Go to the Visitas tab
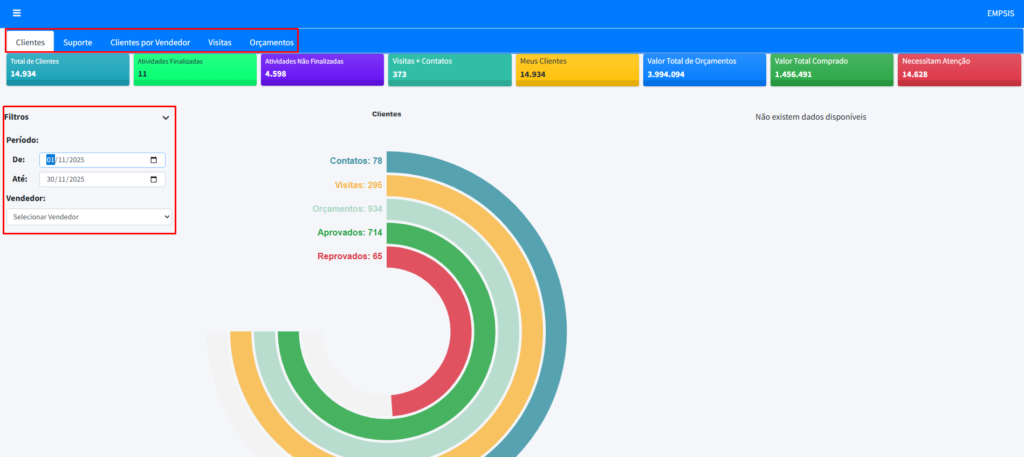The height and width of the screenshot is (457, 1024). coord(219,43)
